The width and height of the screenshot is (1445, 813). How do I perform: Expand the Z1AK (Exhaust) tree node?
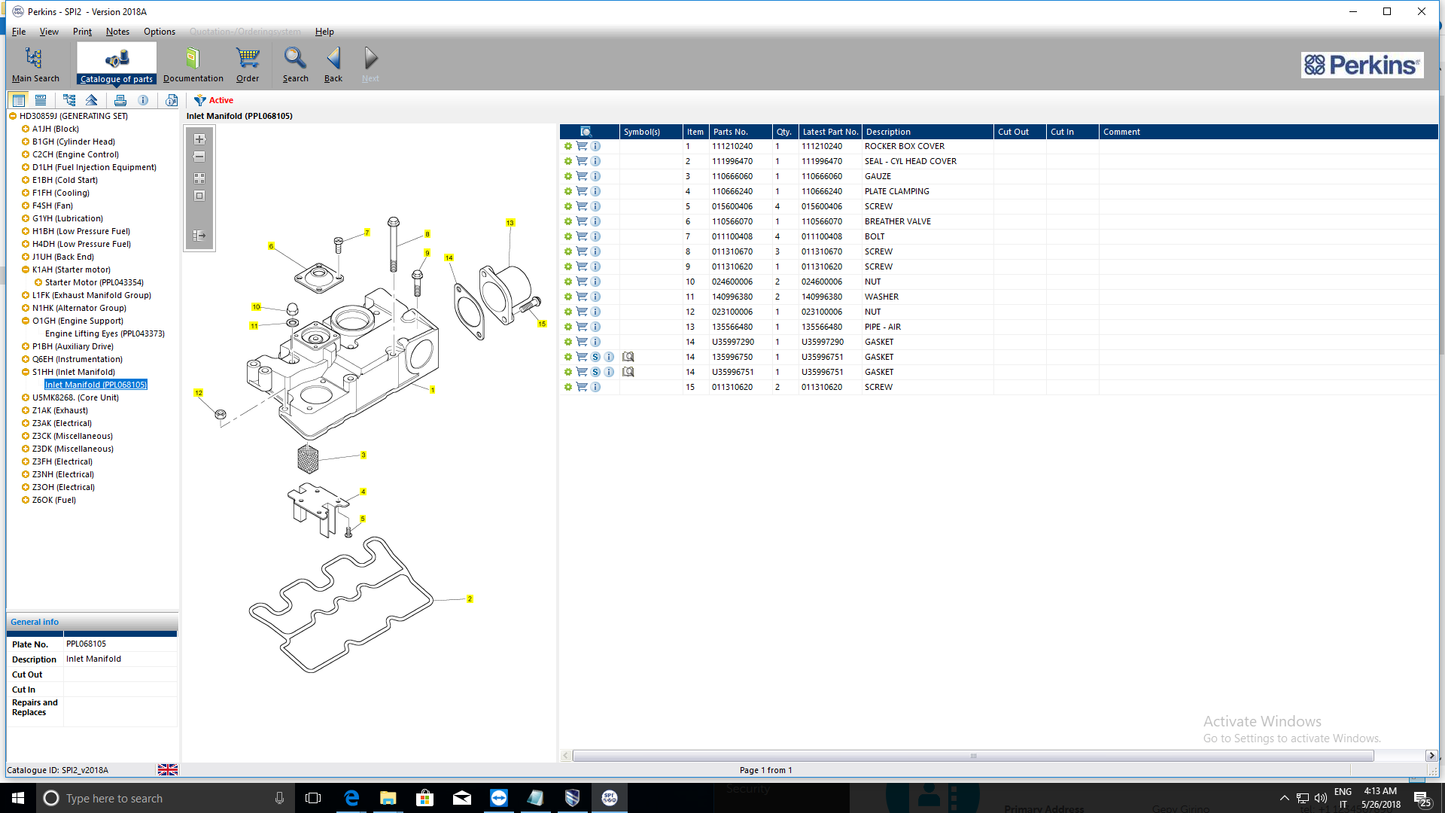(x=24, y=410)
